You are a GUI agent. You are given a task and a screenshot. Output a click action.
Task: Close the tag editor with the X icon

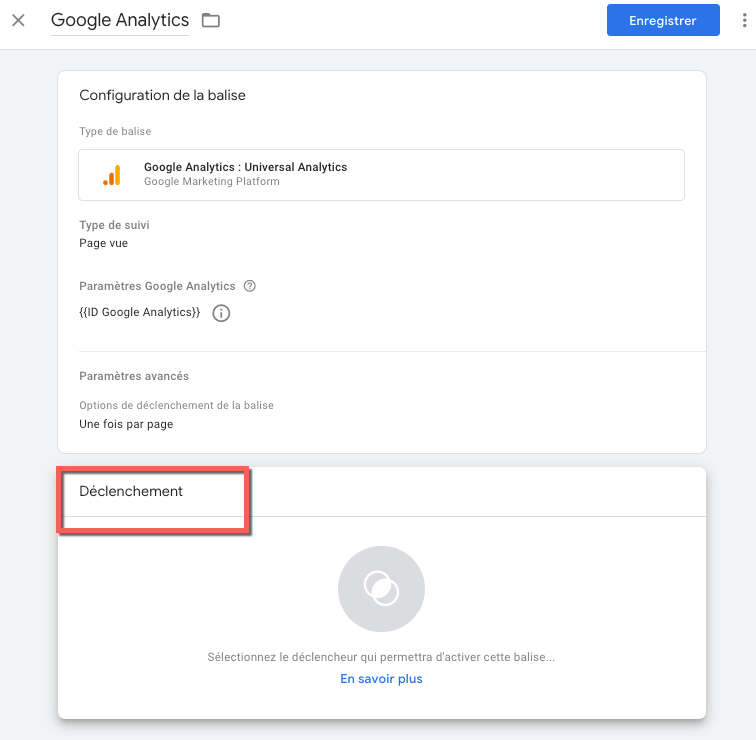coord(18,20)
